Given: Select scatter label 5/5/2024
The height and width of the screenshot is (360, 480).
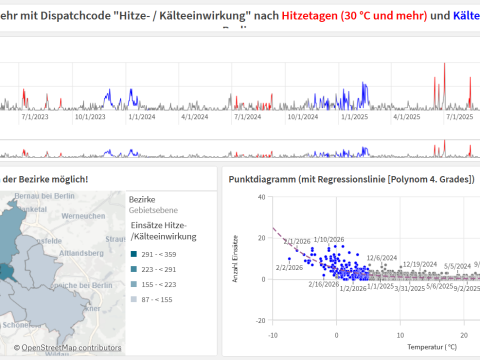Looking at the screenshot, I should [x=457, y=266].
